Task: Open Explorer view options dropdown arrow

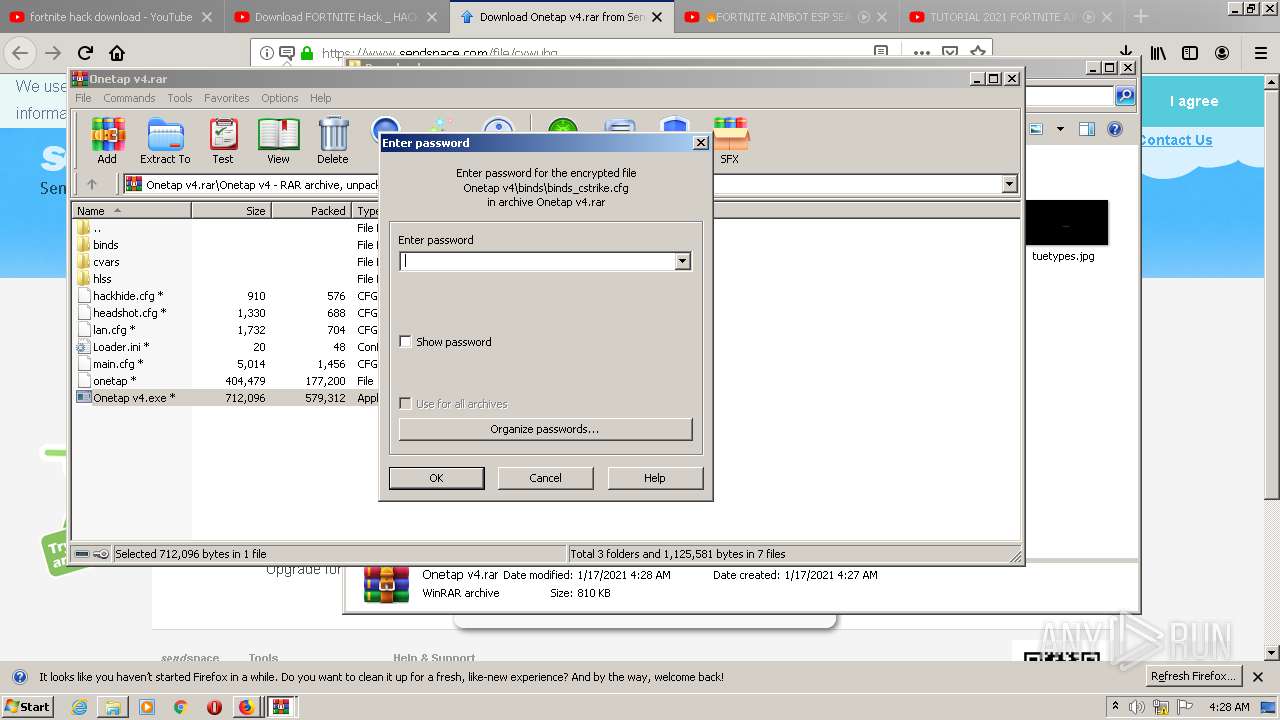Action: tap(1060, 129)
